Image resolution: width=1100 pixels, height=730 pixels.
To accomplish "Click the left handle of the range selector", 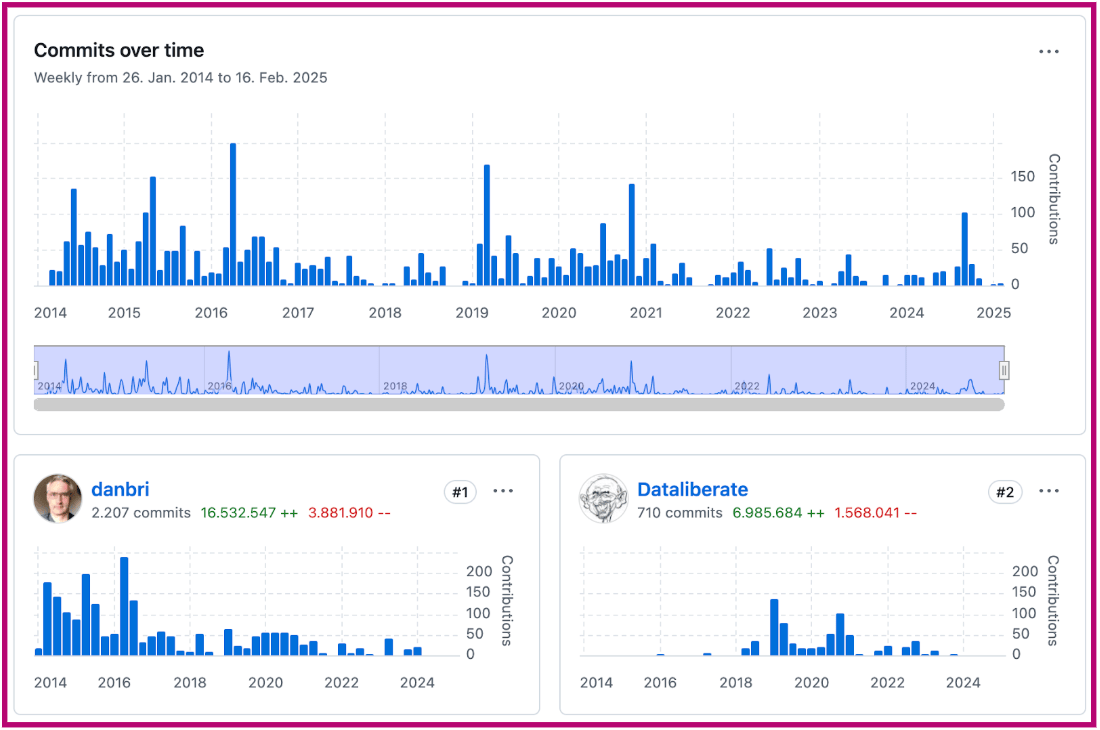I will pyautogui.click(x=35, y=371).
